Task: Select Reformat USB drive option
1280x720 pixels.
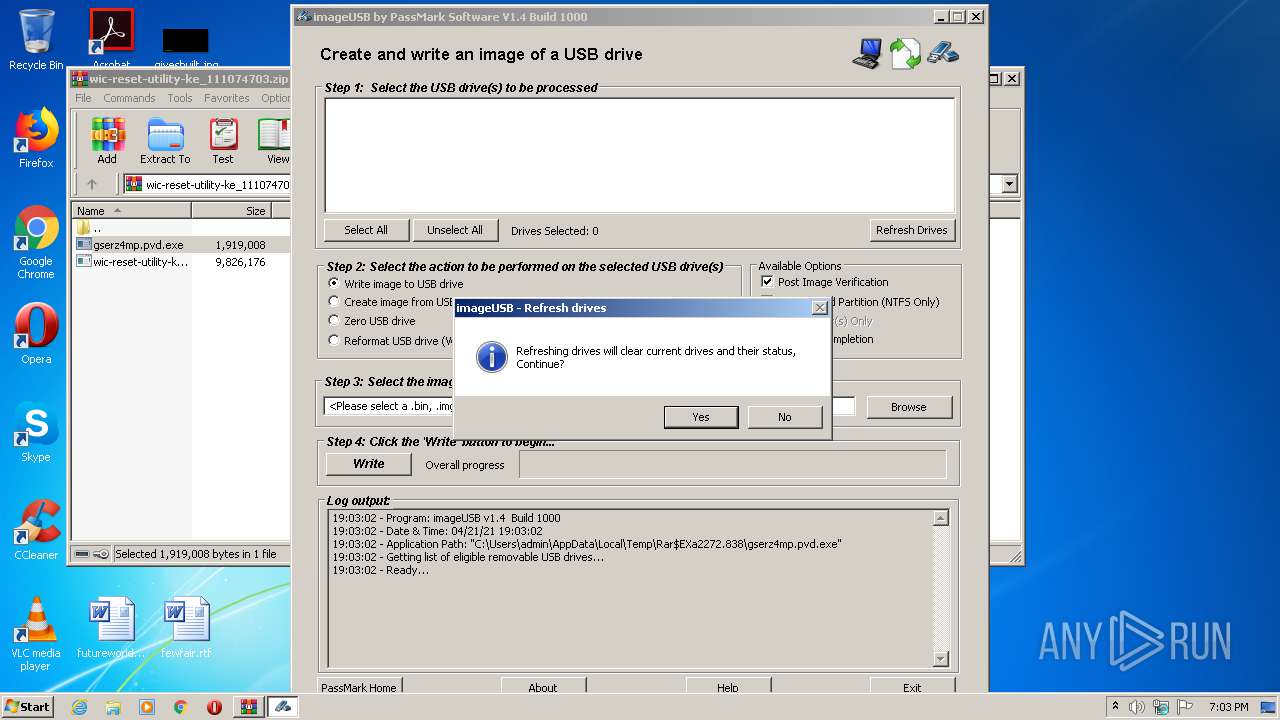Action: 391,340
